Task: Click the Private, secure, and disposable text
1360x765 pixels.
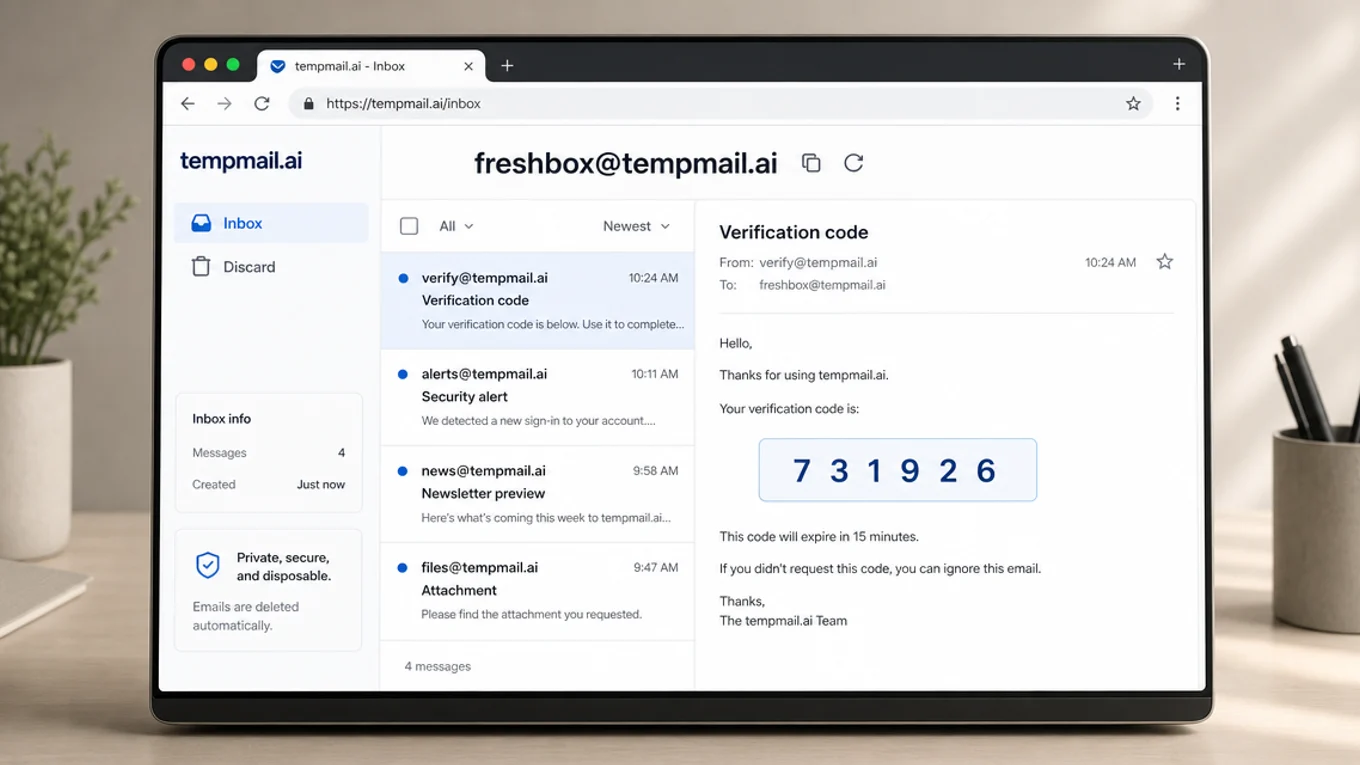Action: (284, 567)
